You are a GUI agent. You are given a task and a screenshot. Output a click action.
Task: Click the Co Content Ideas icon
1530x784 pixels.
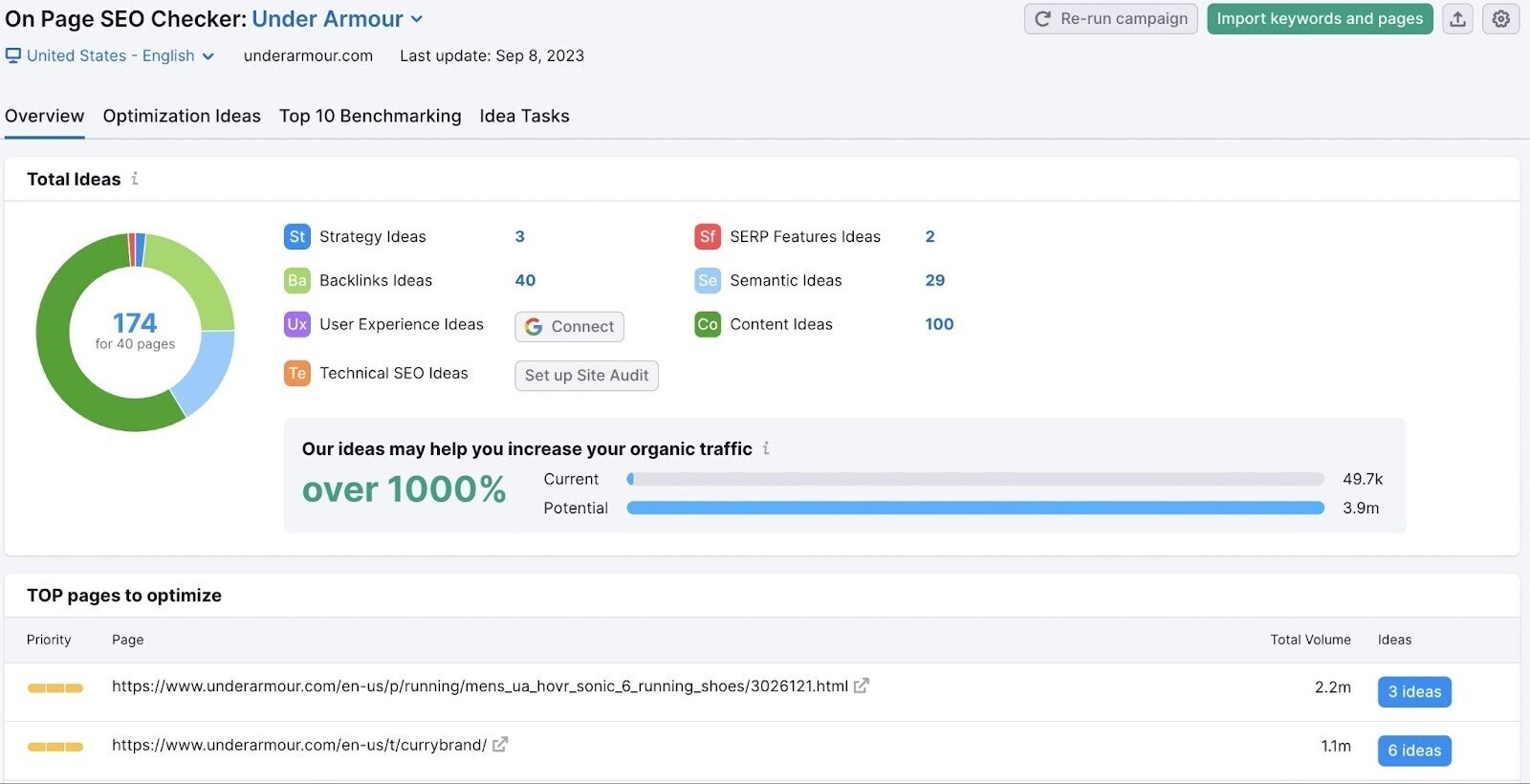click(x=708, y=325)
